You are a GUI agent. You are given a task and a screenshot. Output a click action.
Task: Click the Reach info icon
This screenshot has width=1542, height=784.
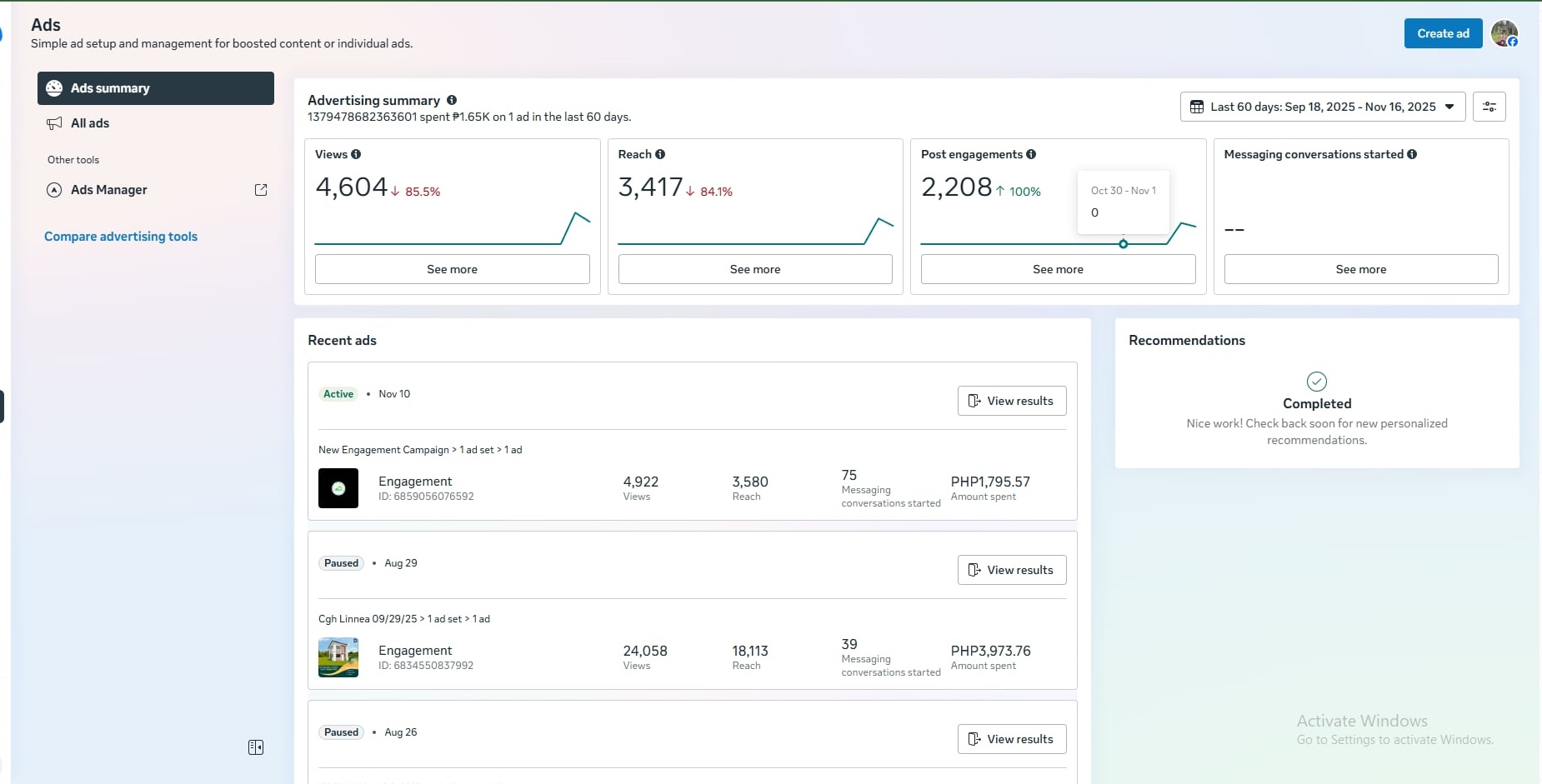[x=660, y=154]
